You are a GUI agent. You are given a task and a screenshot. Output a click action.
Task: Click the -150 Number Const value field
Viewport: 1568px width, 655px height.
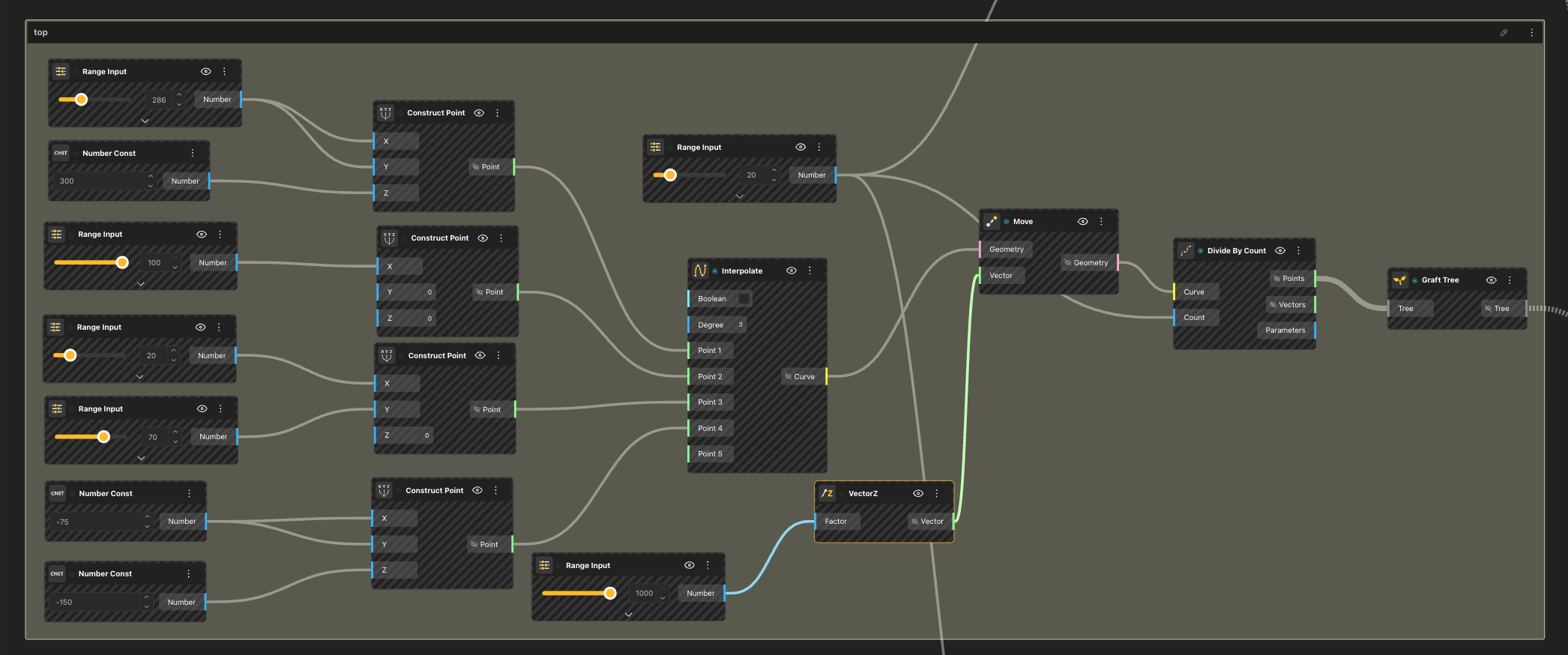[x=97, y=603]
